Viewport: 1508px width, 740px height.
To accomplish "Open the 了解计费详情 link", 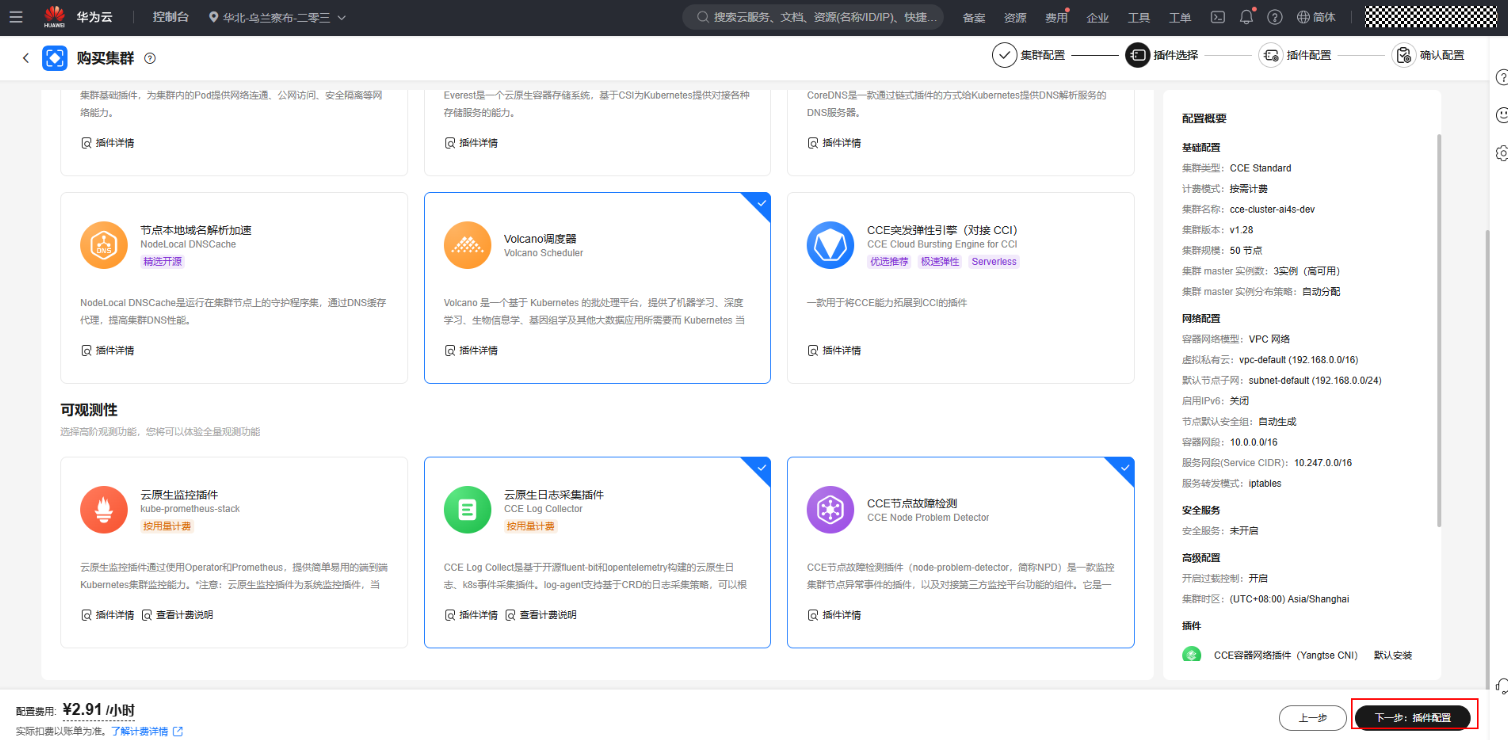I will [139, 731].
